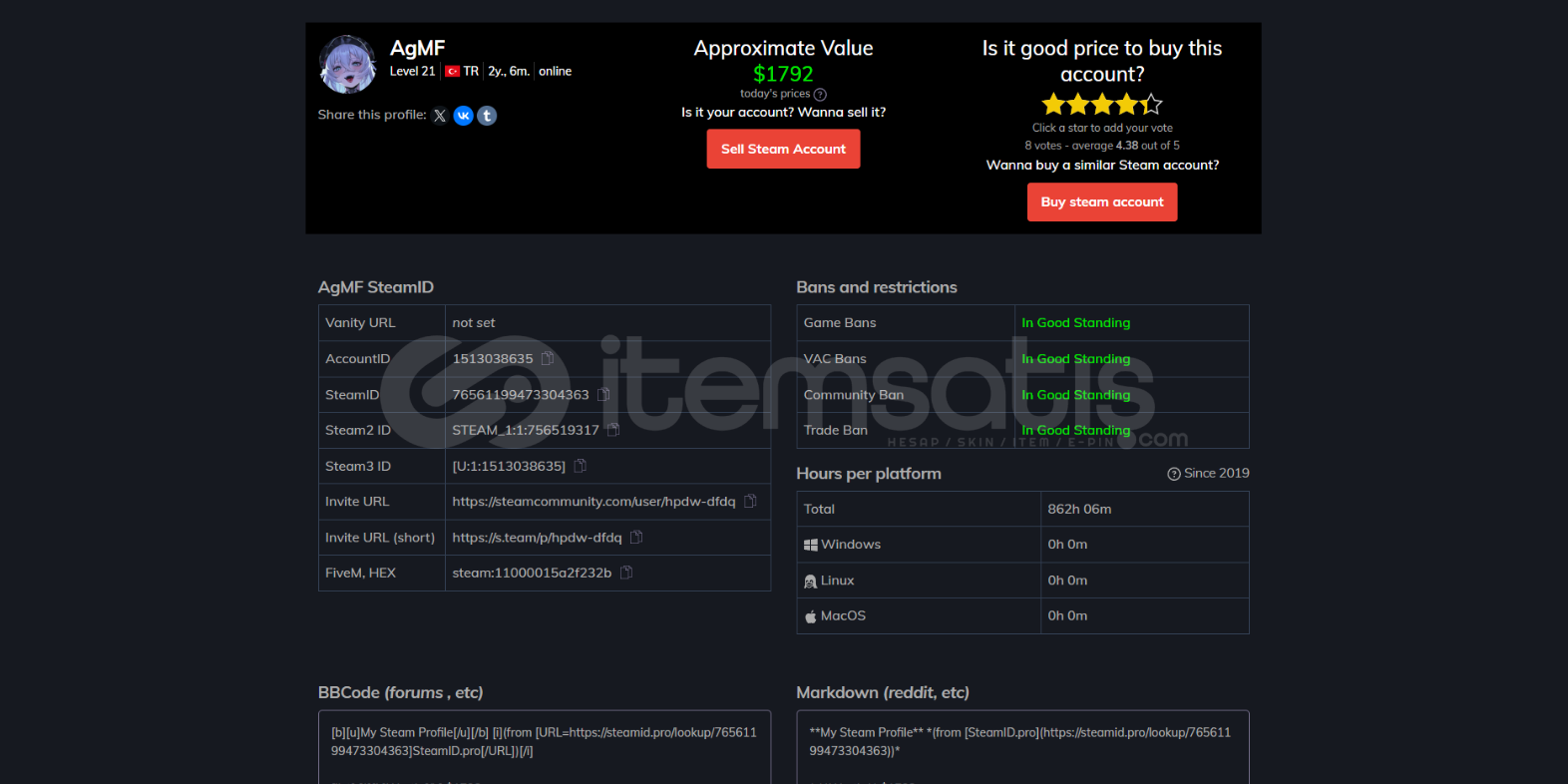
Task: Select the STEAM_1:1:756519317 value
Action: [526, 430]
